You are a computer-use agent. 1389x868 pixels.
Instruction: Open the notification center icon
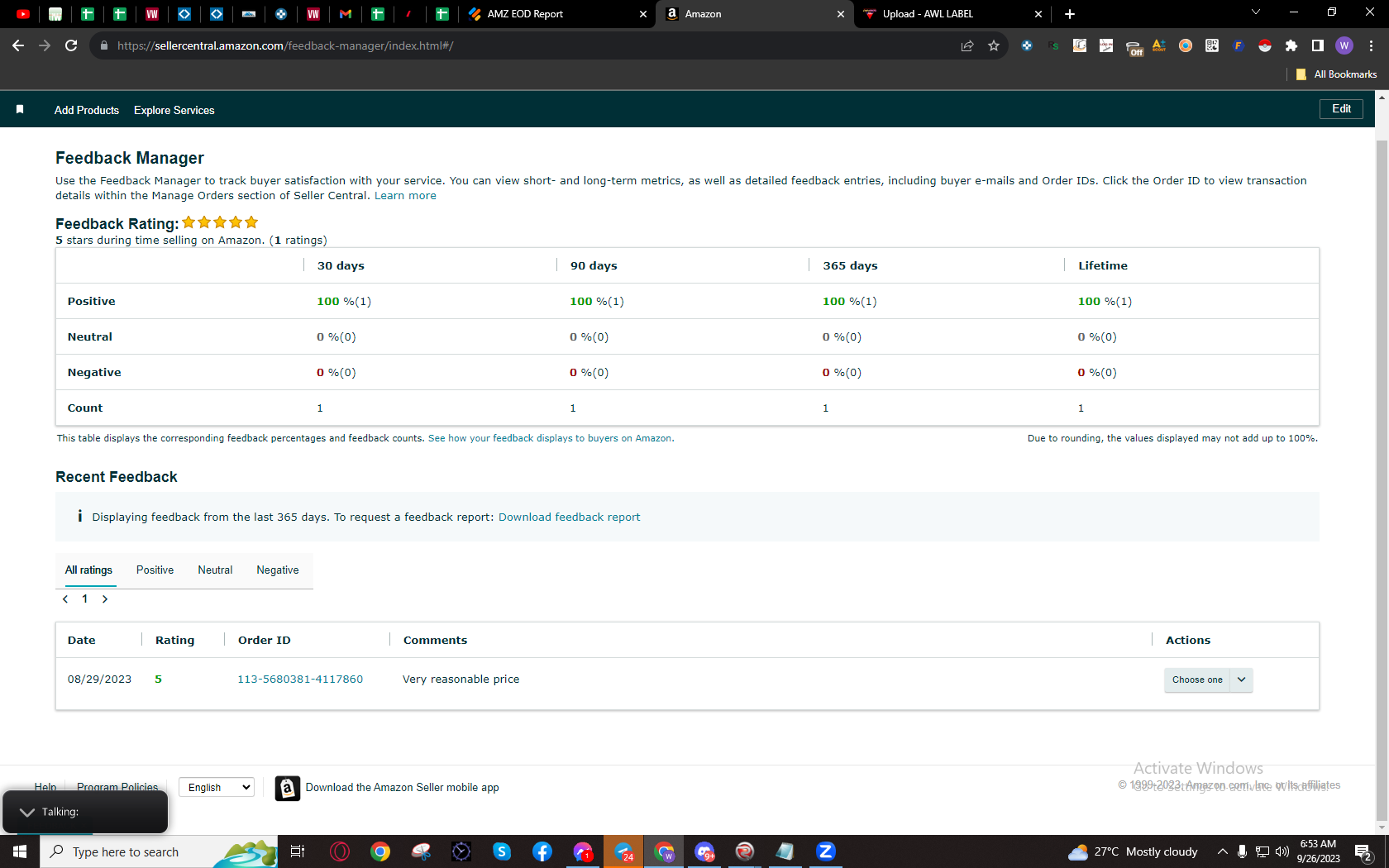[1364, 852]
